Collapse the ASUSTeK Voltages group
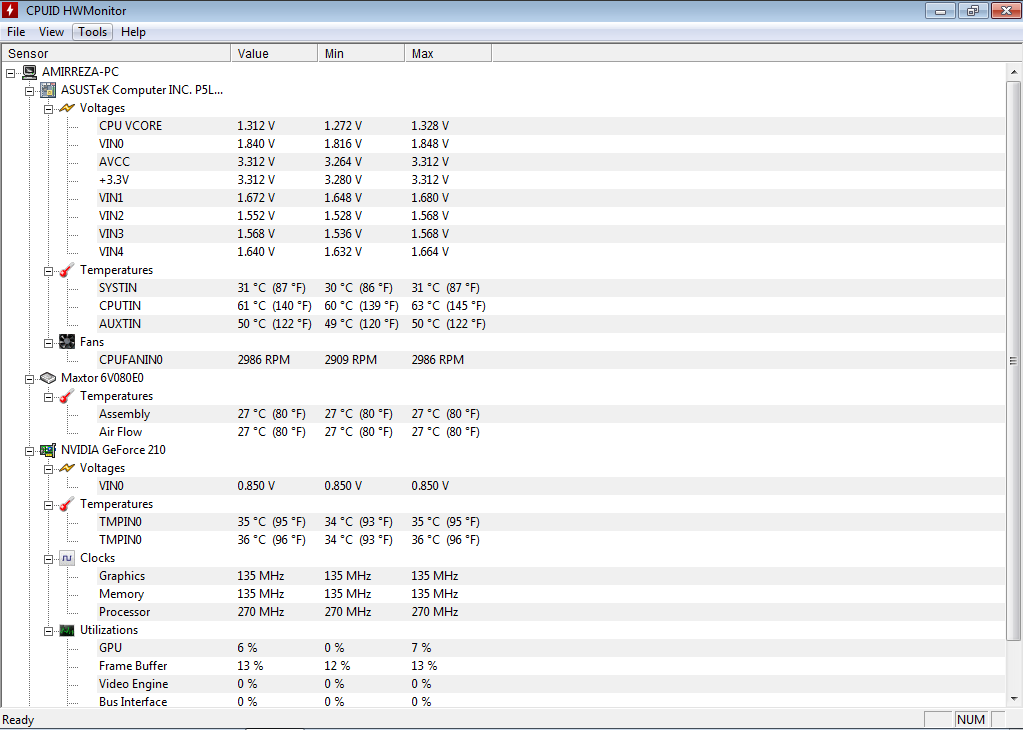This screenshot has width=1023, height=730. pos(48,110)
